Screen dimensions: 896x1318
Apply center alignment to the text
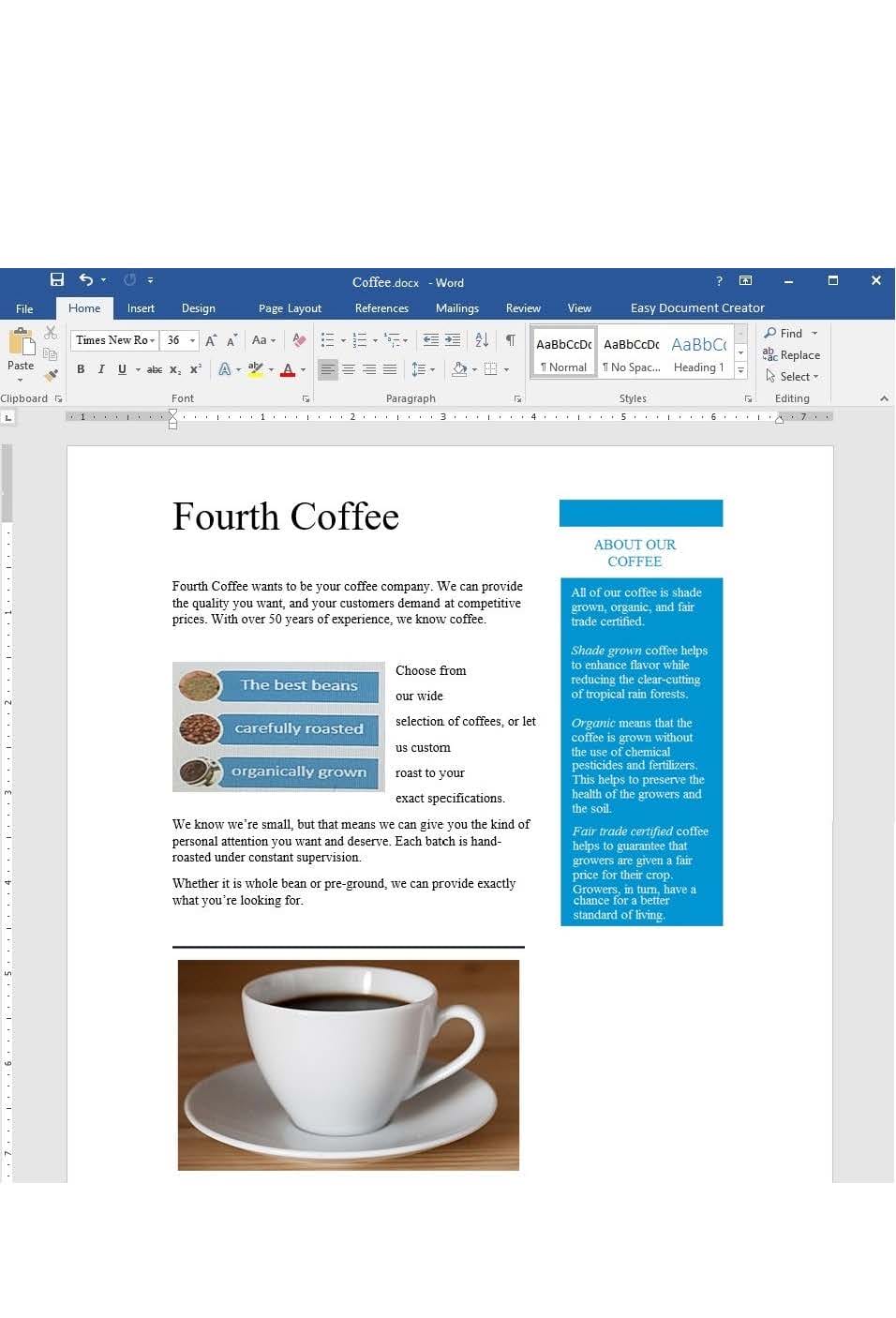[349, 369]
